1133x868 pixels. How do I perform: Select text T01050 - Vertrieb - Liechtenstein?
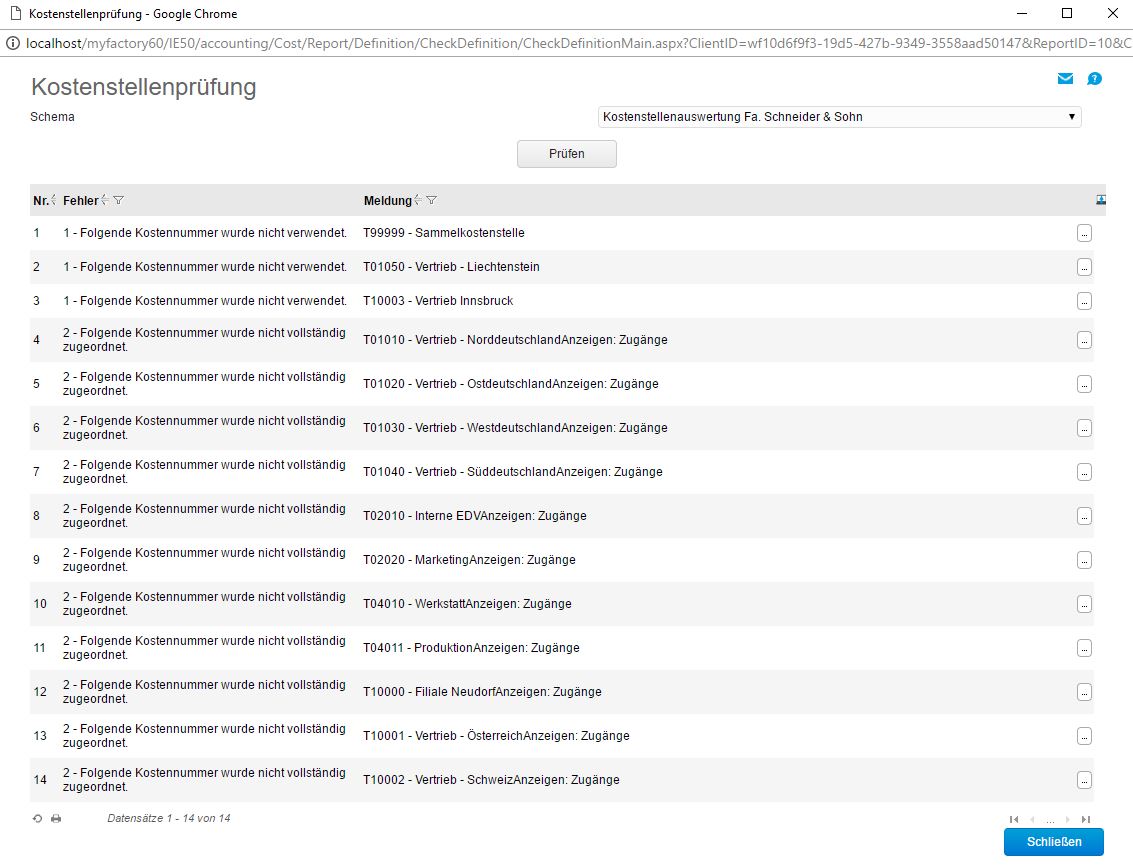click(x=451, y=267)
